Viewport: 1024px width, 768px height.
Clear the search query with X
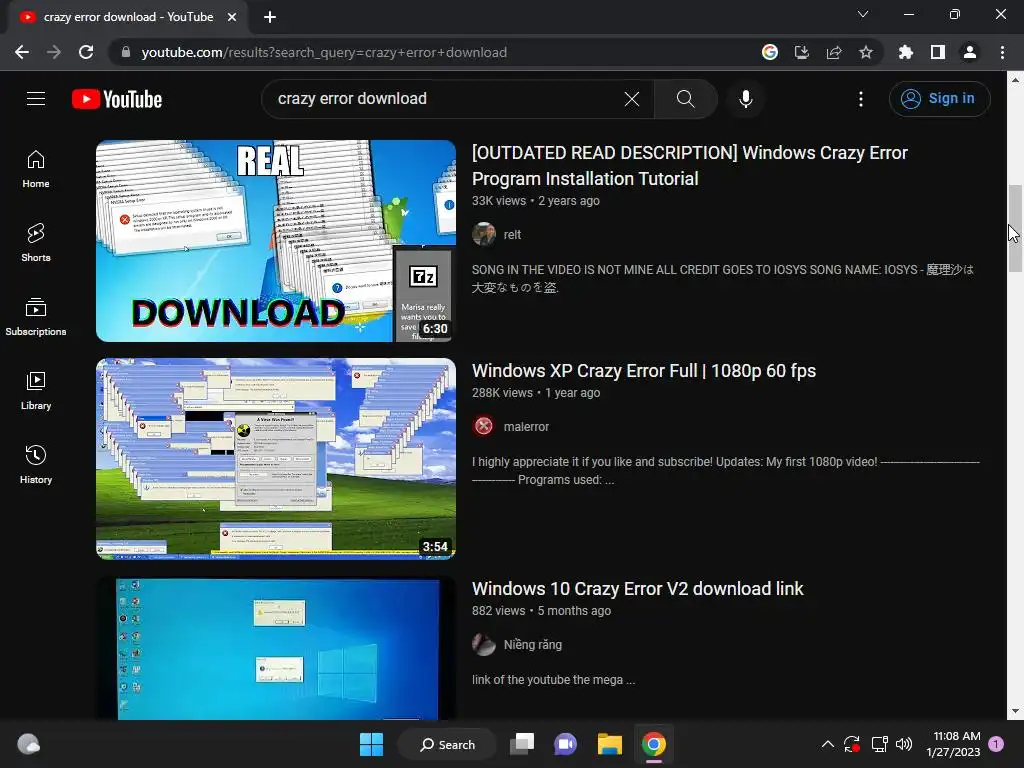pos(632,99)
